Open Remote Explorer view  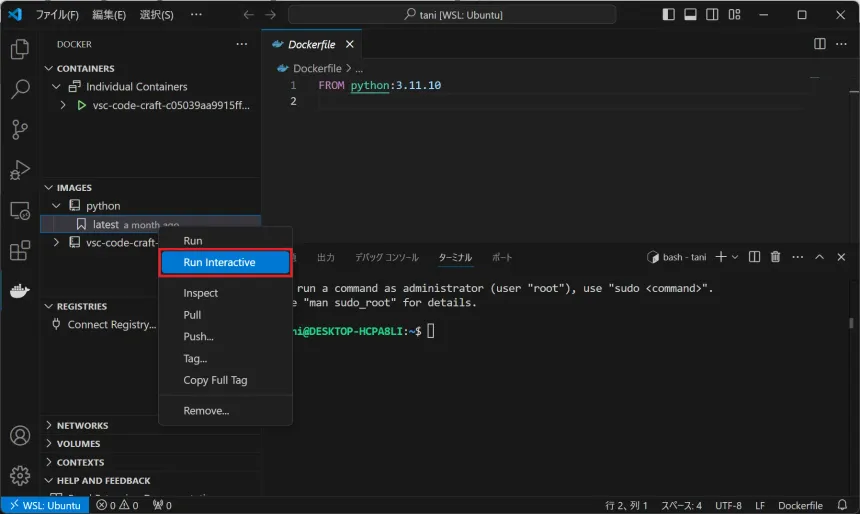coord(19,211)
